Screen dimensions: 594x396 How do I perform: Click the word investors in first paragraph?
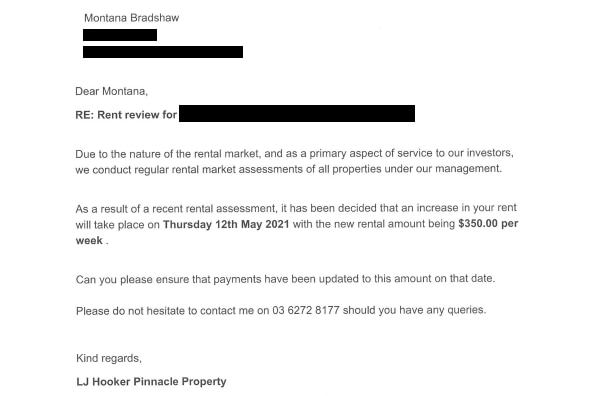tap(490, 153)
